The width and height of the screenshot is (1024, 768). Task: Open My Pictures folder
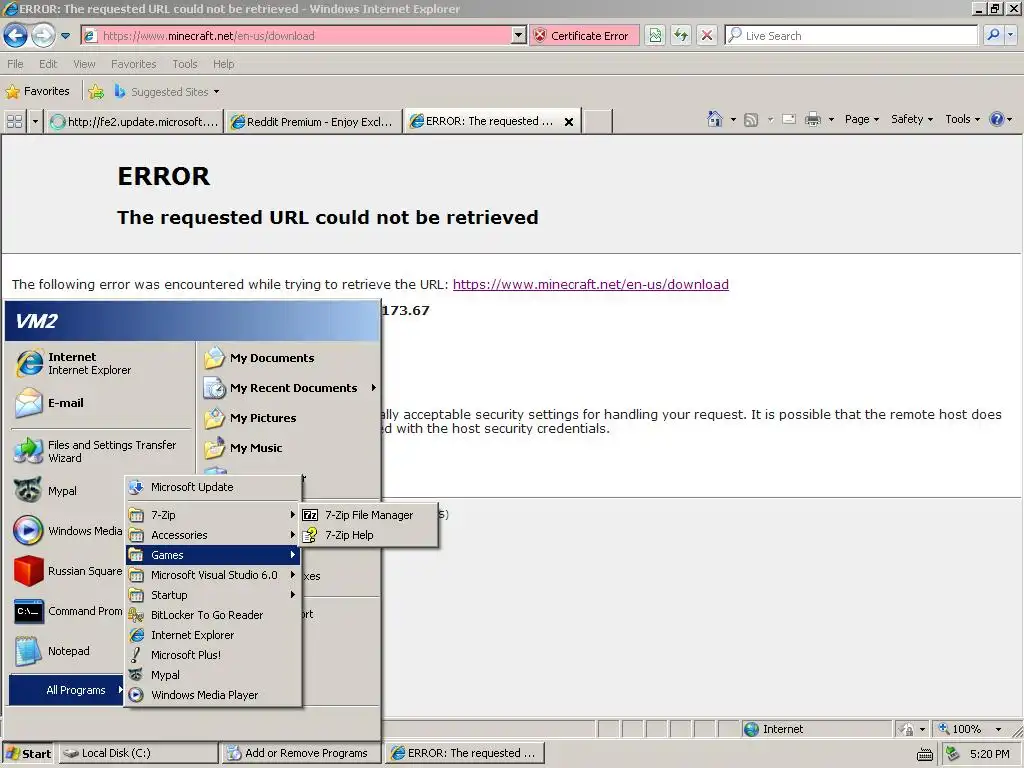(x=289, y=418)
